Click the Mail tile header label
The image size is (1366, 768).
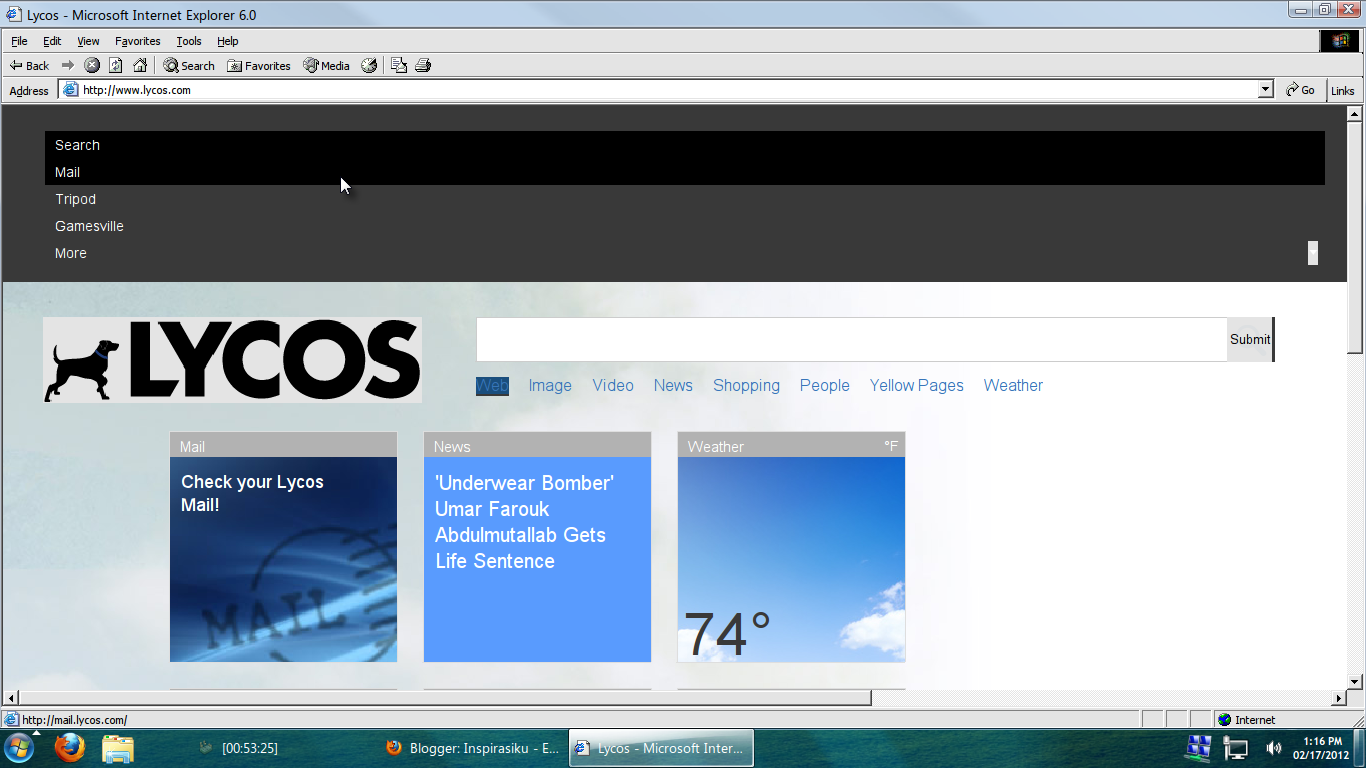tap(192, 447)
